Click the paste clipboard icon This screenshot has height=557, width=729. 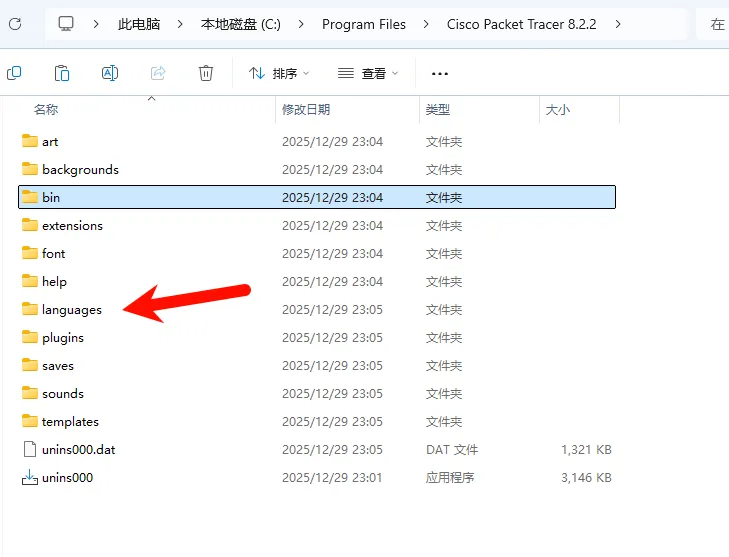coord(62,73)
